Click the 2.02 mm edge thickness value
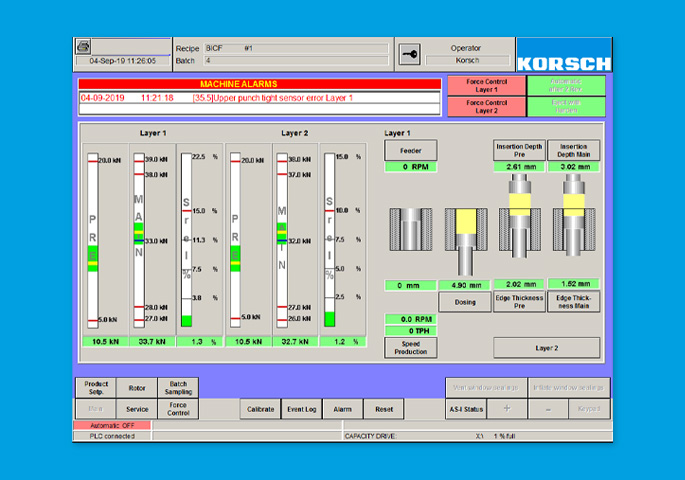This screenshot has height=480, width=685. point(519,284)
